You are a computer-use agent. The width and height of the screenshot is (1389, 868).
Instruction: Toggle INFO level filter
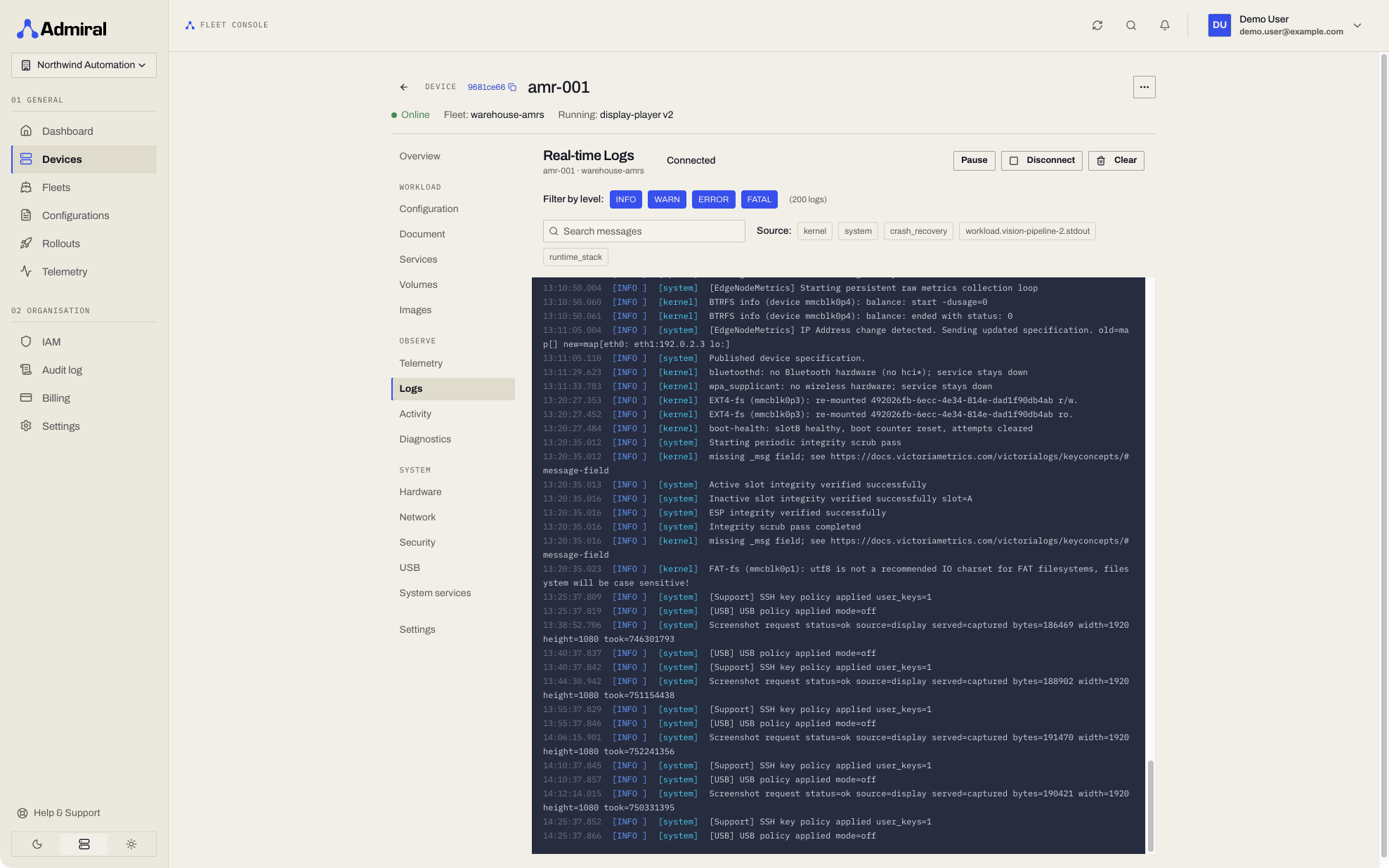626,199
